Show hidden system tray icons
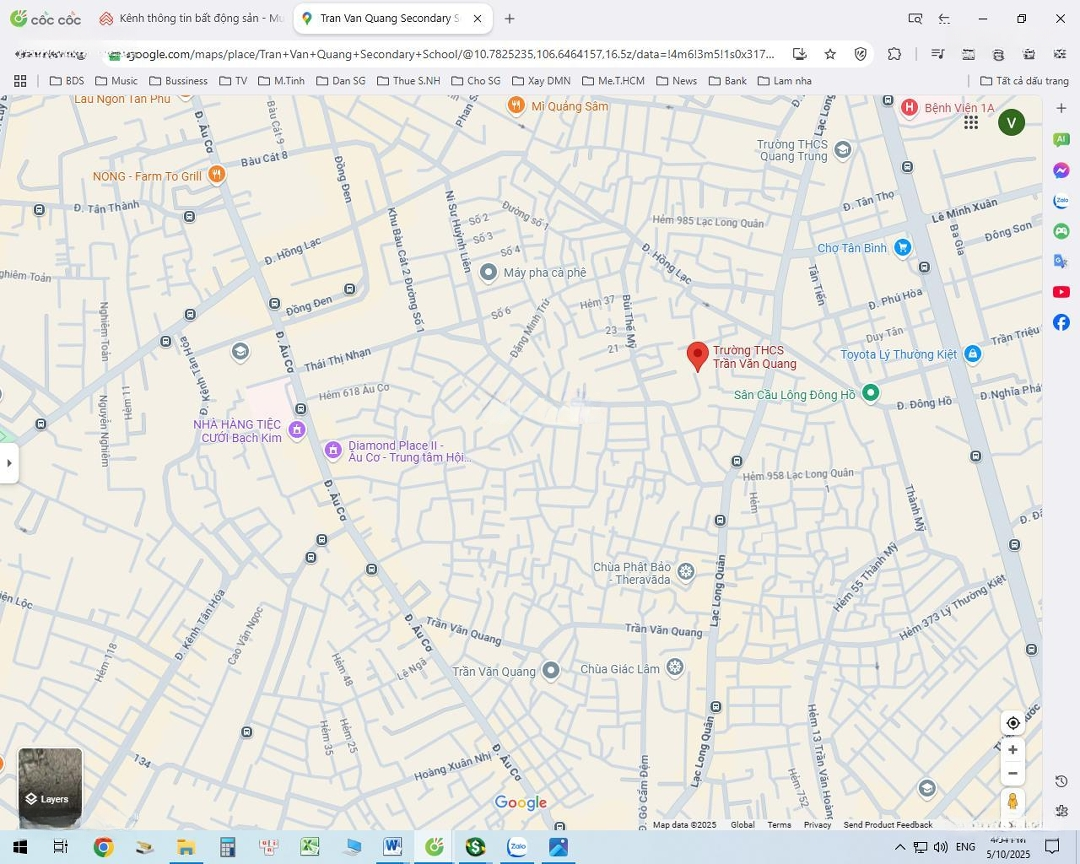This screenshot has width=1080, height=864. pos(900,847)
